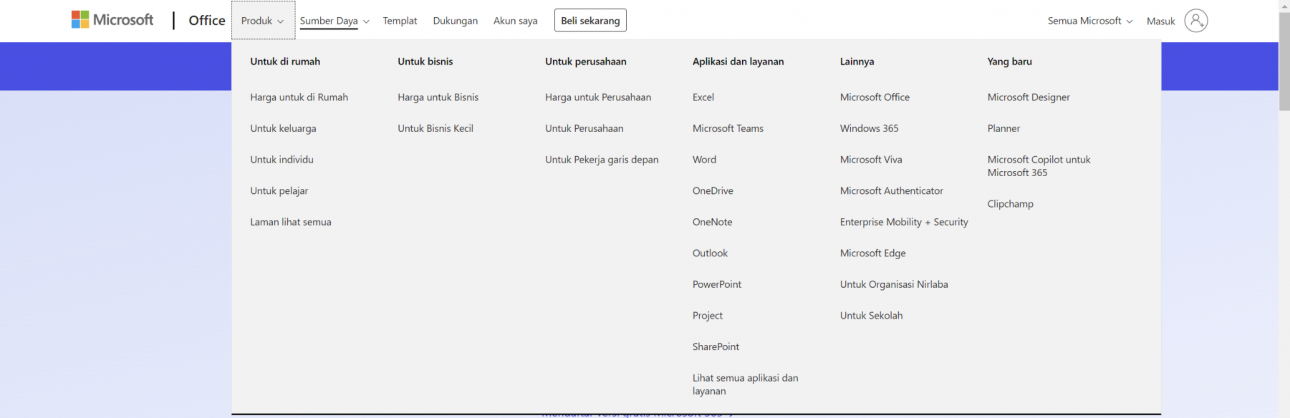Open PowerPoint link
Image resolution: width=1290 pixels, height=418 pixels.
pyautogui.click(x=717, y=284)
